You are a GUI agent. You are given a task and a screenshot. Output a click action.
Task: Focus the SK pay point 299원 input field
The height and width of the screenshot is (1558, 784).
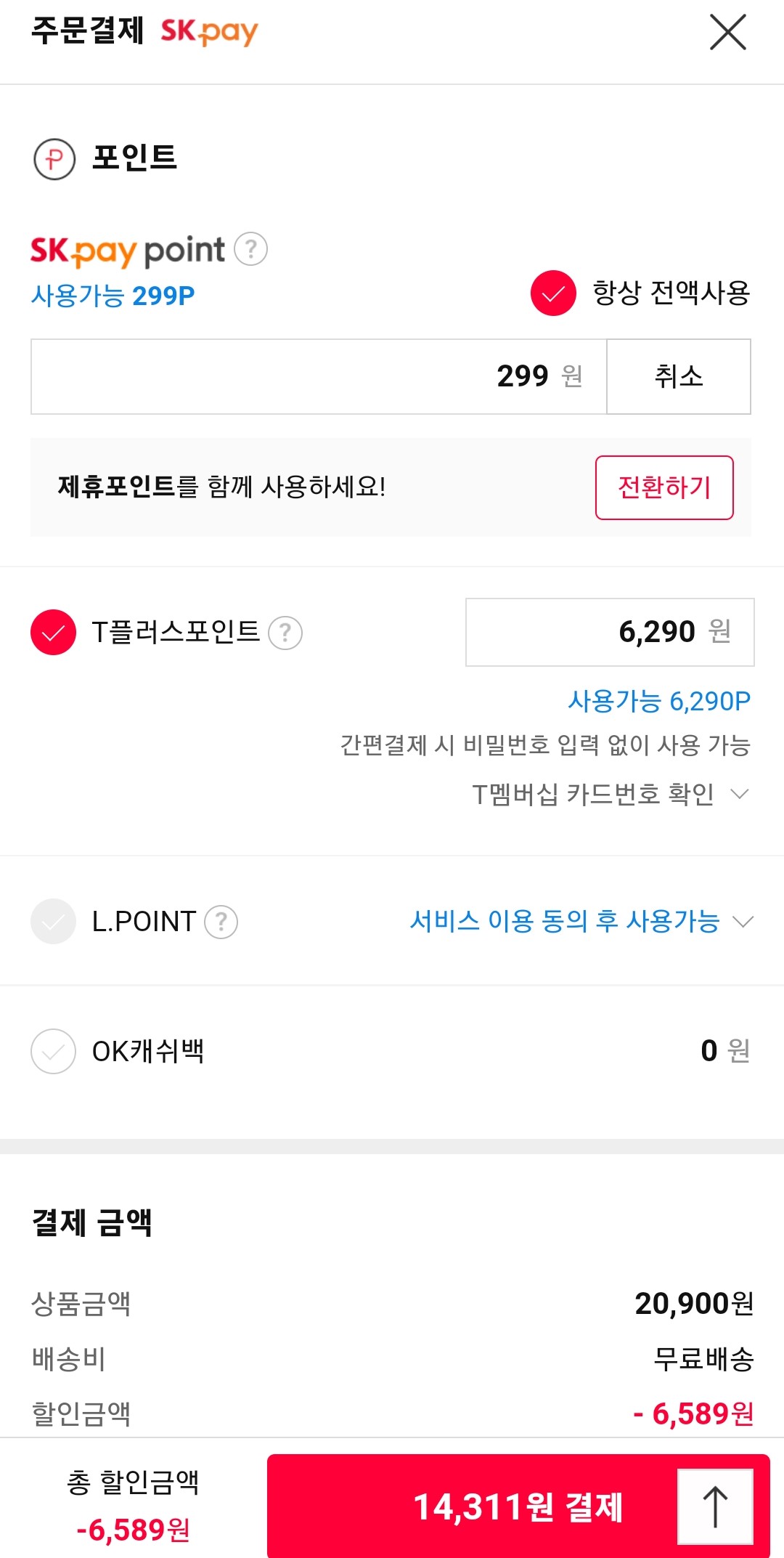coord(319,376)
